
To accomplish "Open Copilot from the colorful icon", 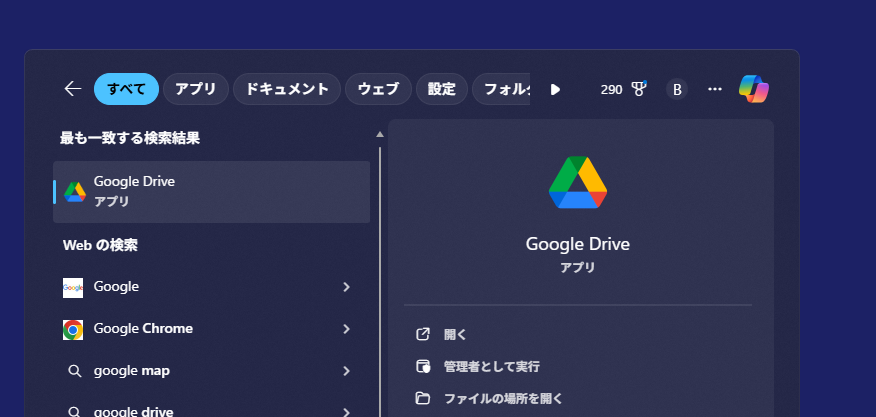I will point(753,89).
